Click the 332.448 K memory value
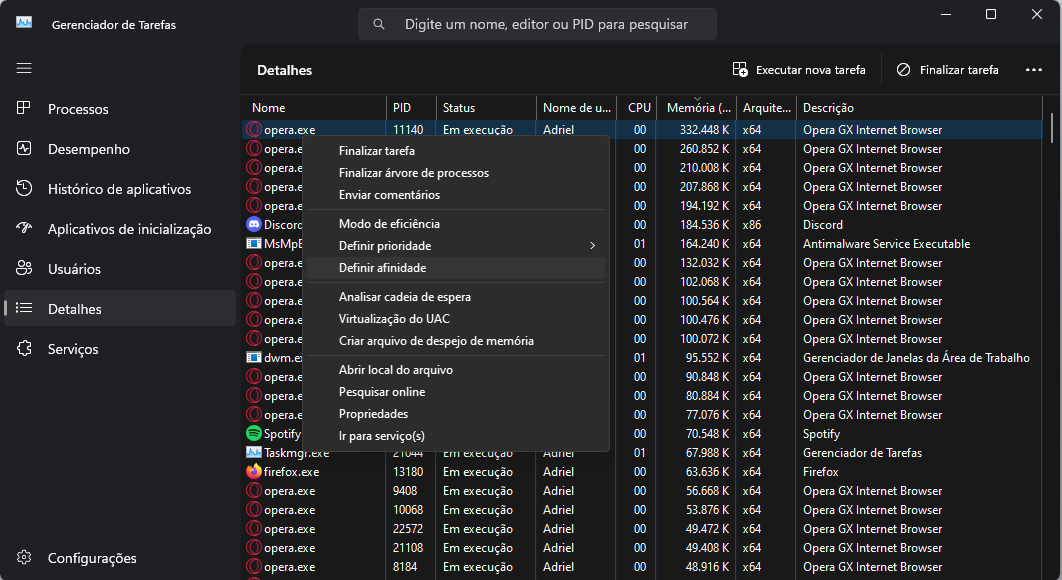 [704, 129]
